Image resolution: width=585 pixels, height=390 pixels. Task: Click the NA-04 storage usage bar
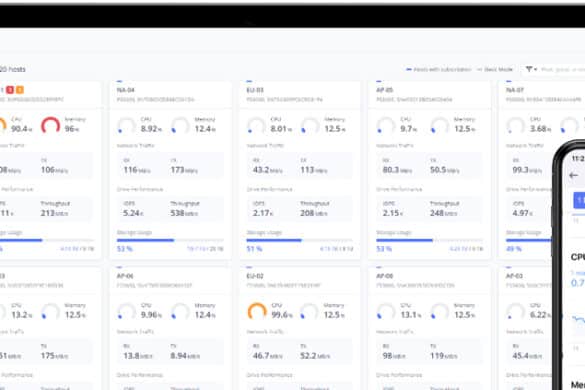[x=170, y=240]
